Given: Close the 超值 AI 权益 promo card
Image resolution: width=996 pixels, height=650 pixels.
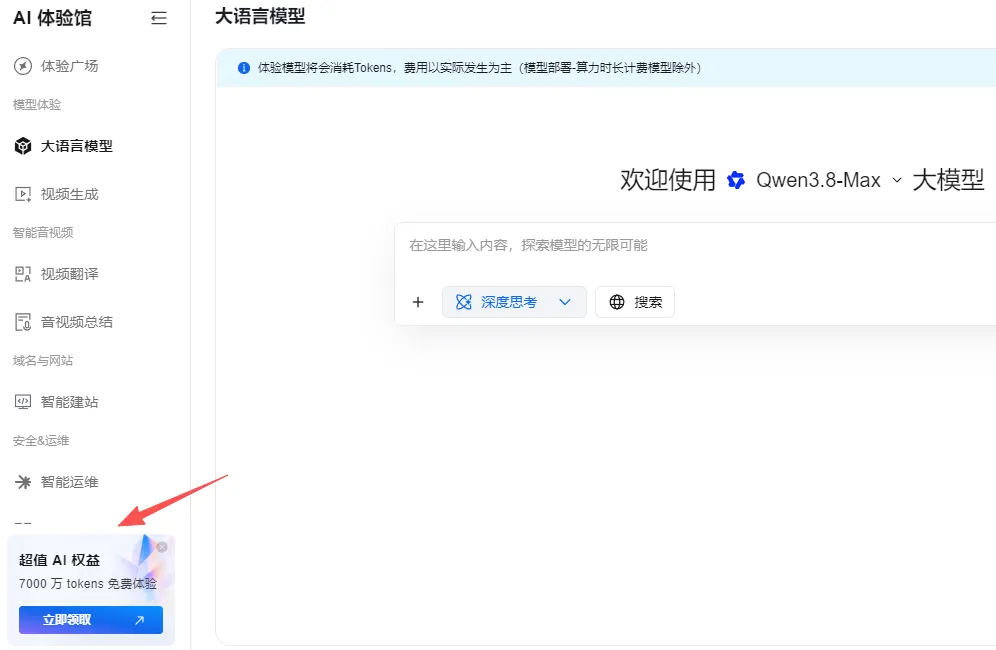Looking at the screenshot, I should click(162, 547).
